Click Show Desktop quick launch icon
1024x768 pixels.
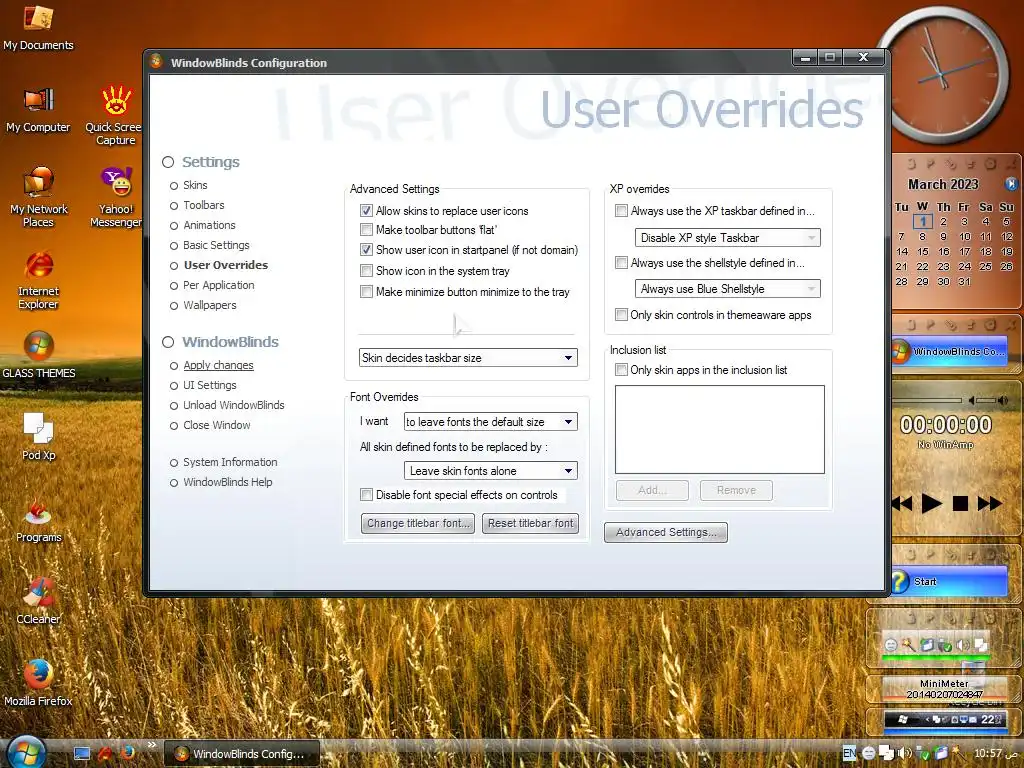[x=82, y=754]
